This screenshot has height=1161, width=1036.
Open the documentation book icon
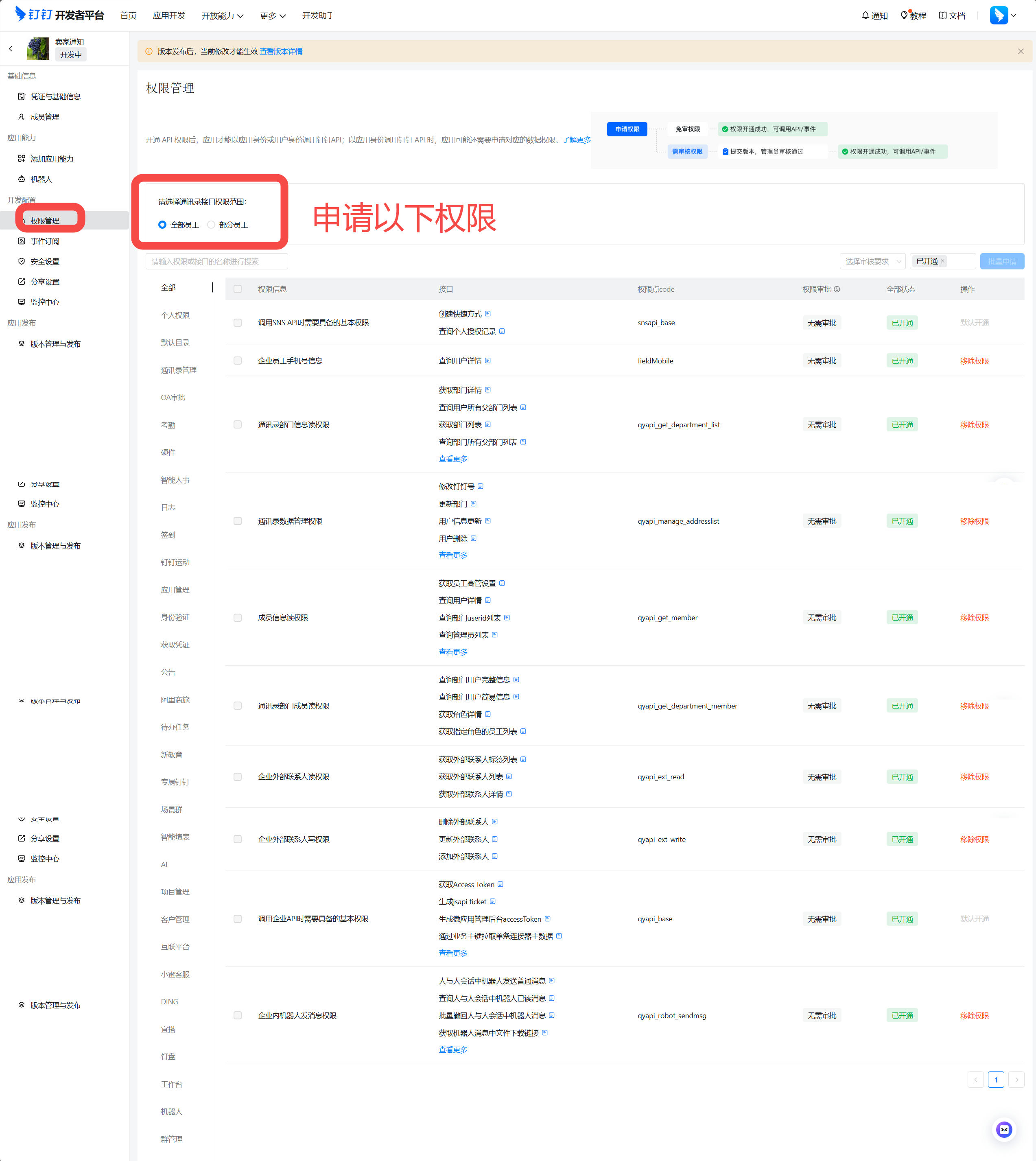[x=943, y=15]
